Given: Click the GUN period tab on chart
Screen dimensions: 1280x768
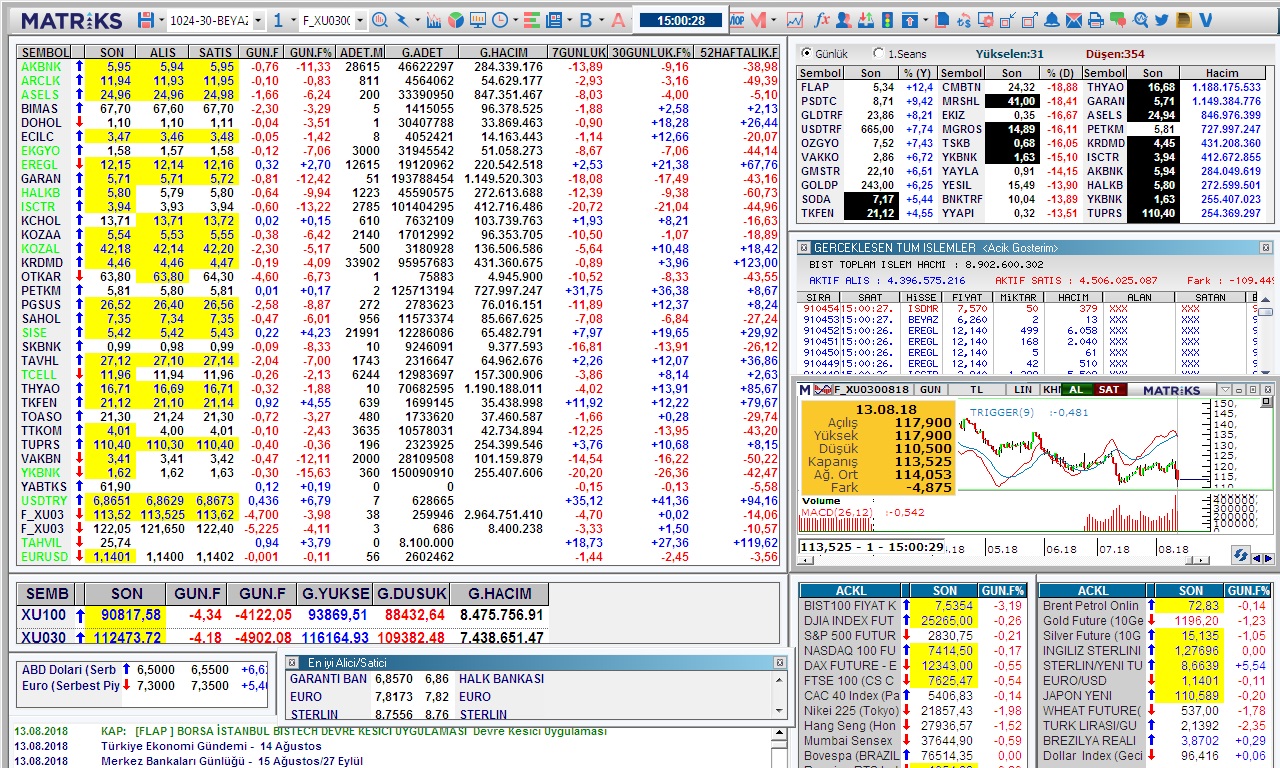Looking at the screenshot, I should coord(930,390).
